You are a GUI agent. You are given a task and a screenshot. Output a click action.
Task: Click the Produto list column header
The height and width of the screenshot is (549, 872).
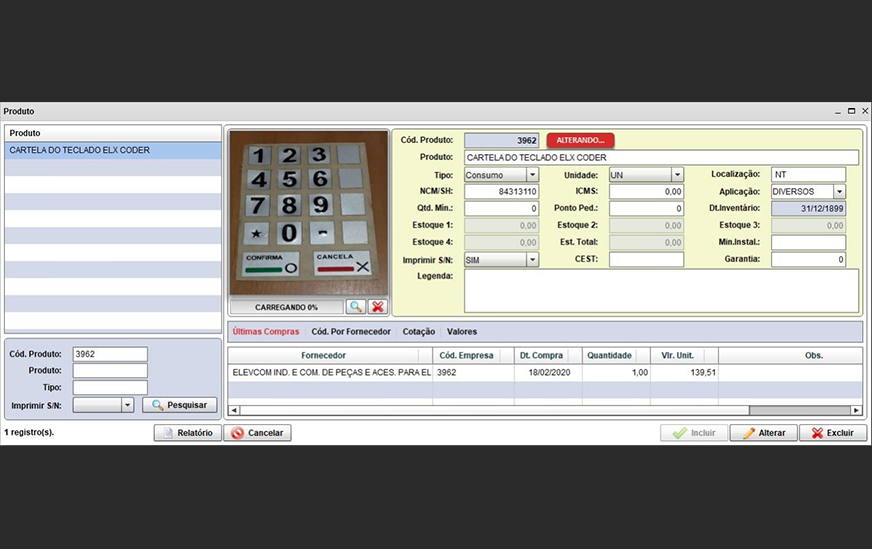point(113,133)
